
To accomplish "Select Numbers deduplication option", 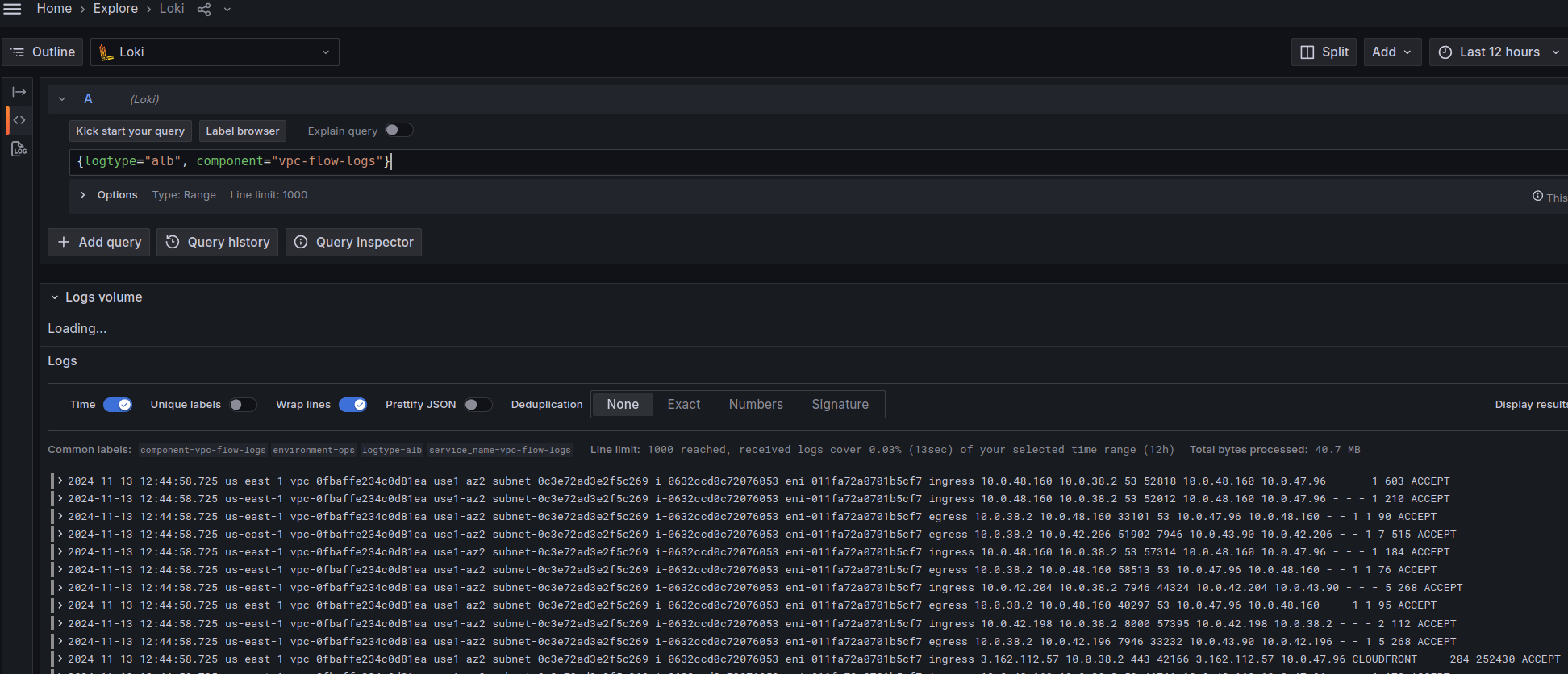I will [x=756, y=405].
